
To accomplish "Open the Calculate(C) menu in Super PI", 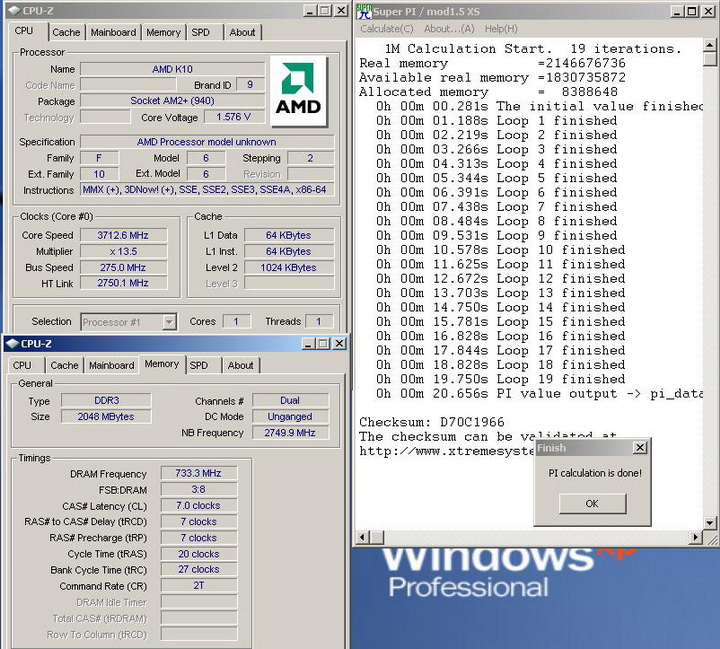I will [387, 29].
